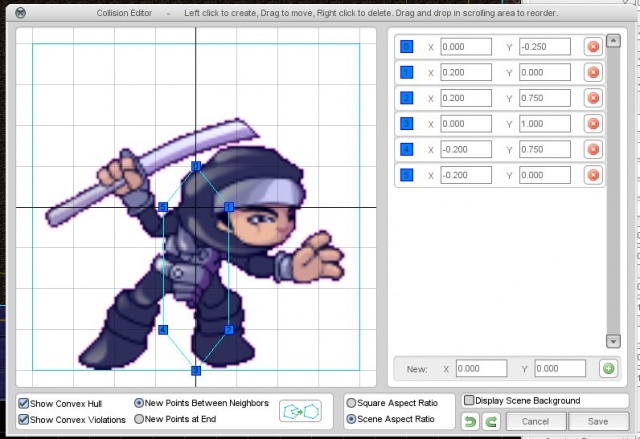Edit point 0 X field 0.000
The width and height of the screenshot is (640, 439).
466,47
